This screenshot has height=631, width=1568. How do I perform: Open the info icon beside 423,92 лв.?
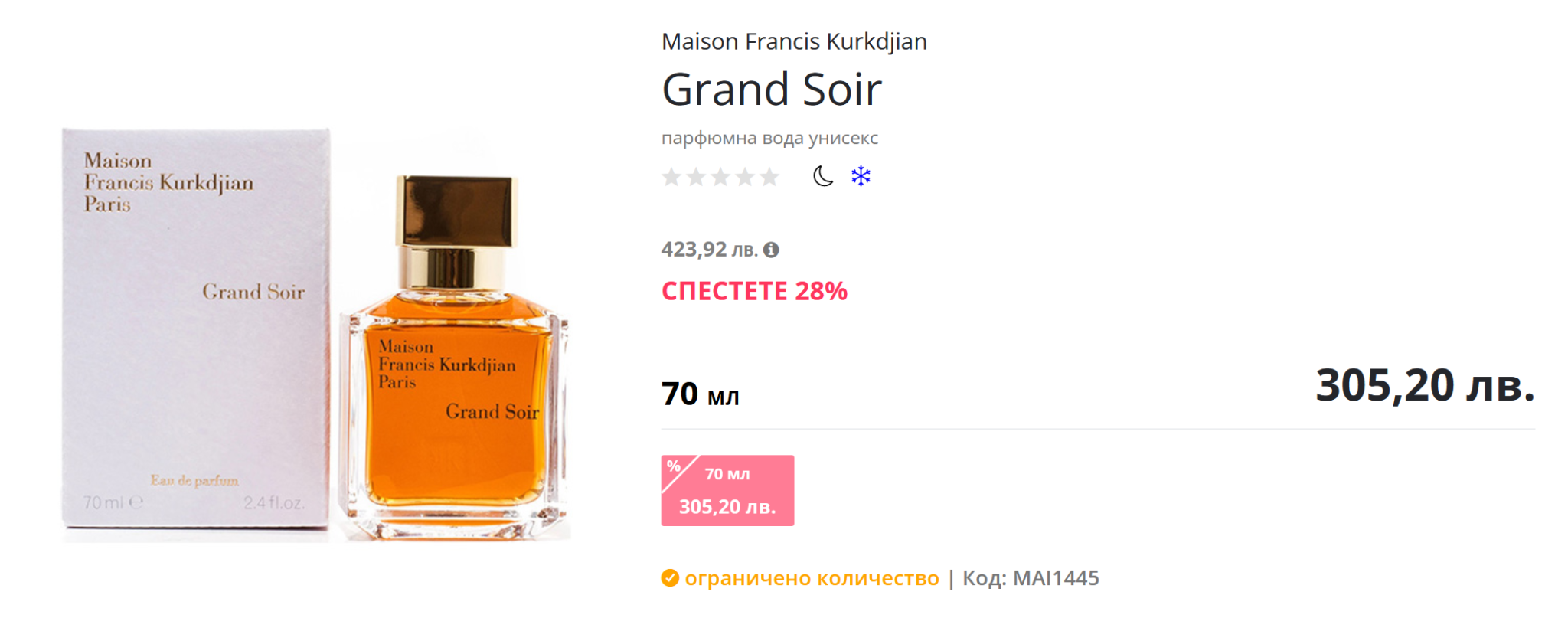tap(771, 250)
